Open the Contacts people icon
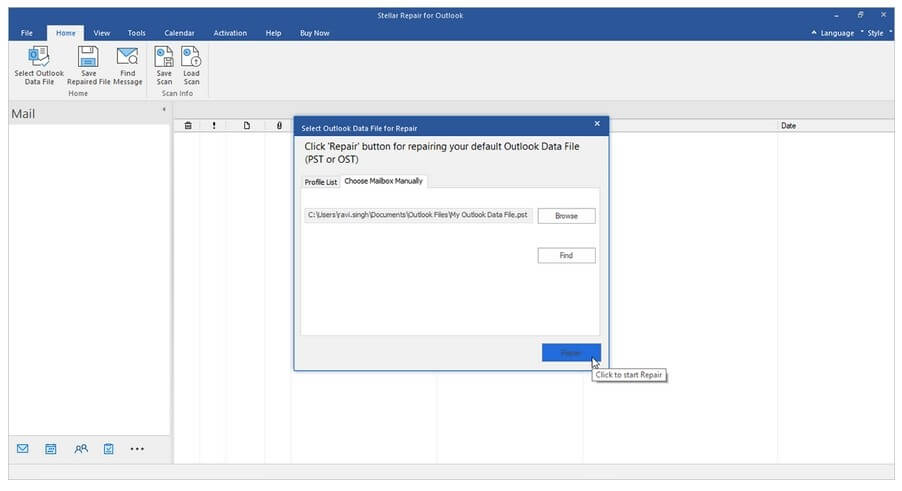The image size is (902, 491). pyautogui.click(x=81, y=448)
